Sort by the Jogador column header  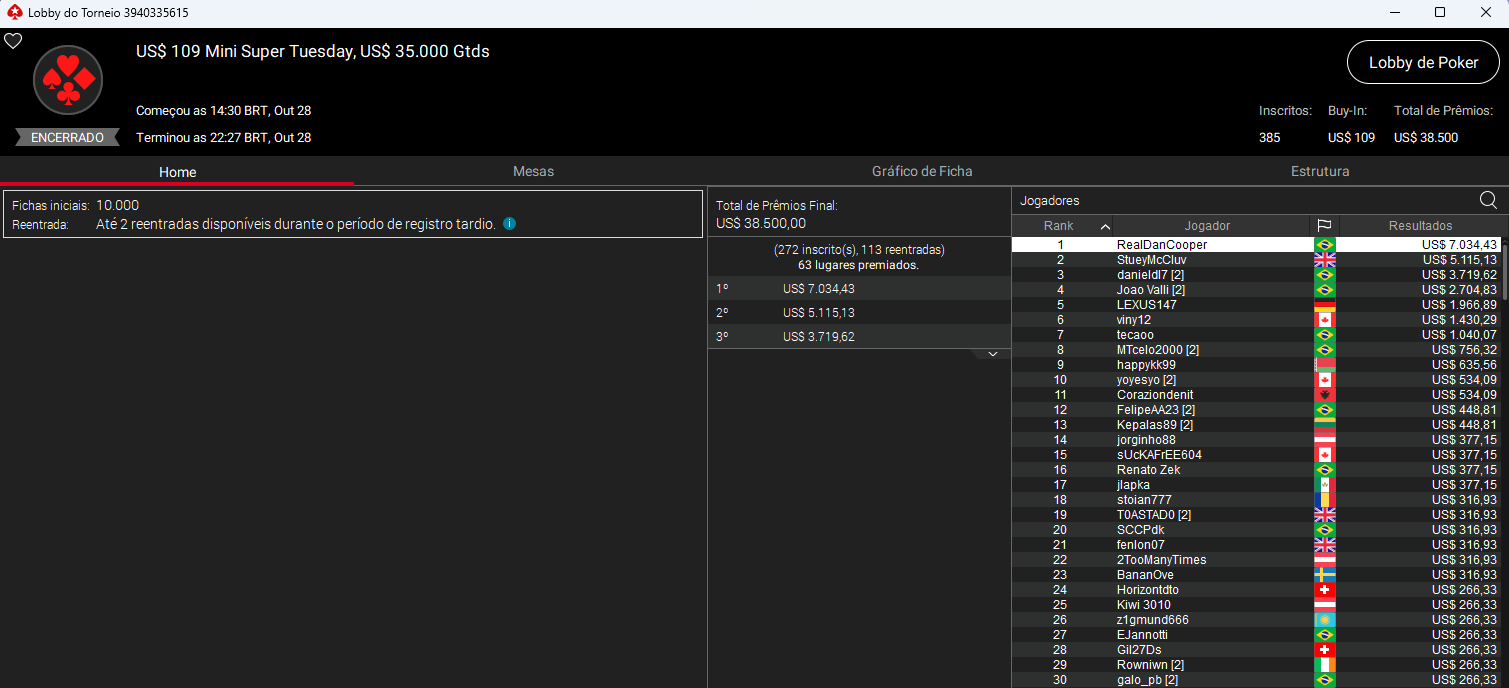pyautogui.click(x=1207, y=226)
